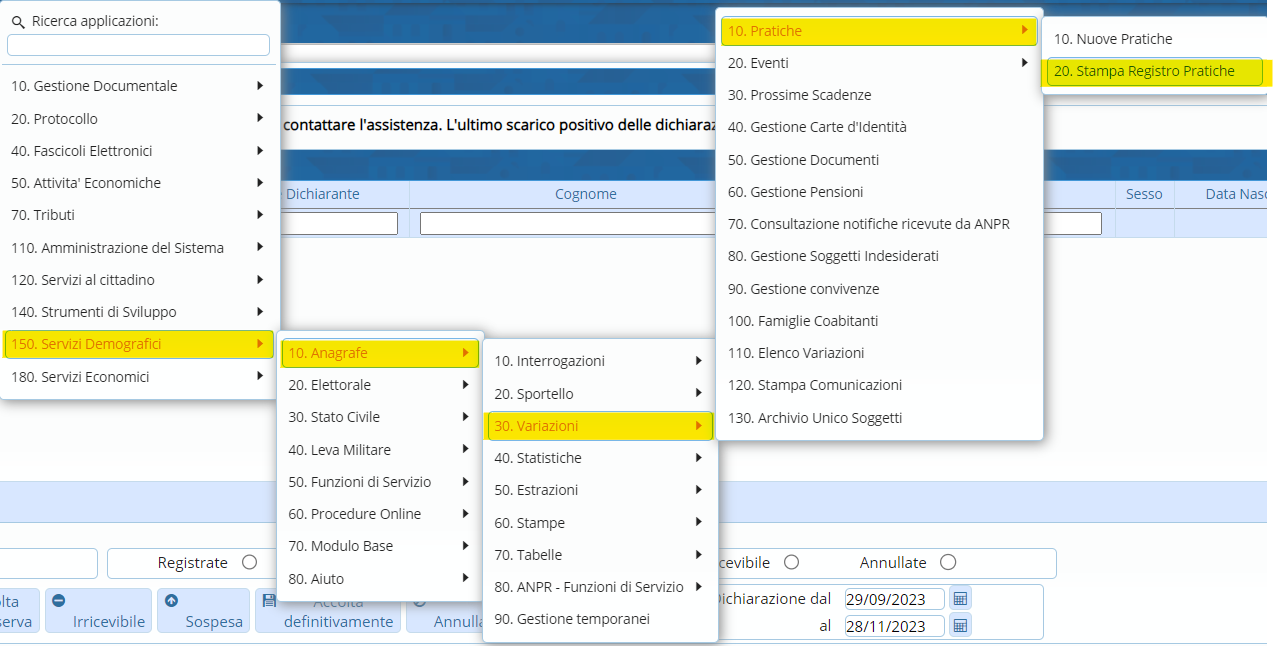Open 90. Gestione temporanei
Viewport: 1273px width, 646px height.
click(572, 619)
